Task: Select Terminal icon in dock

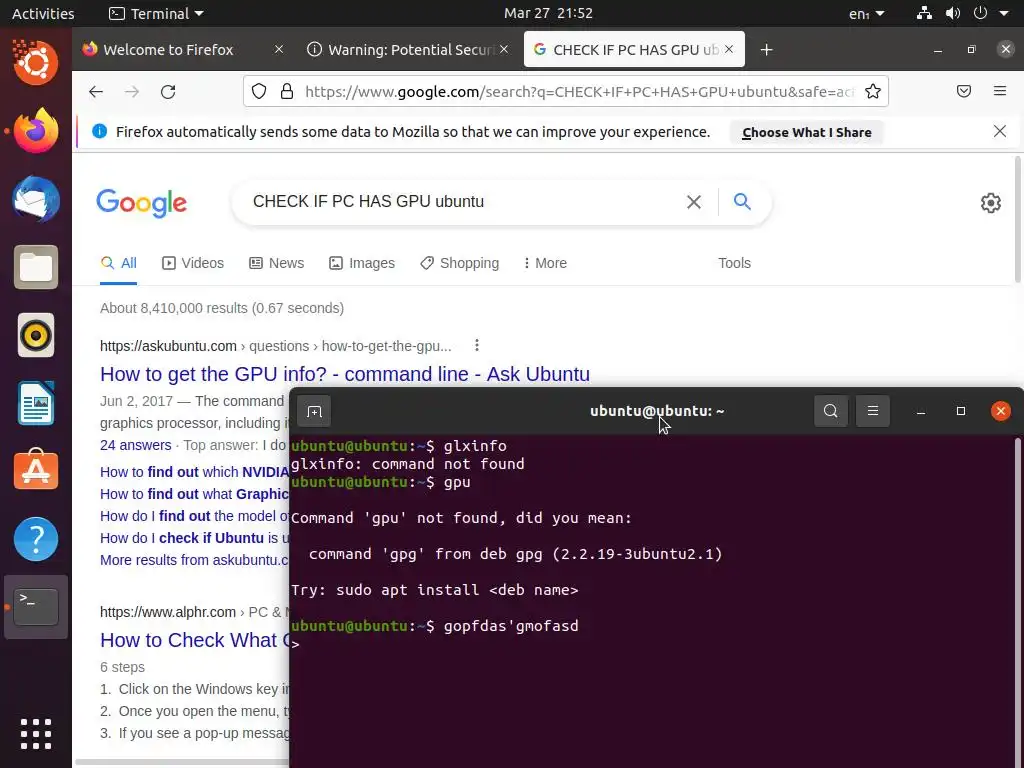Action: [35, 607]
